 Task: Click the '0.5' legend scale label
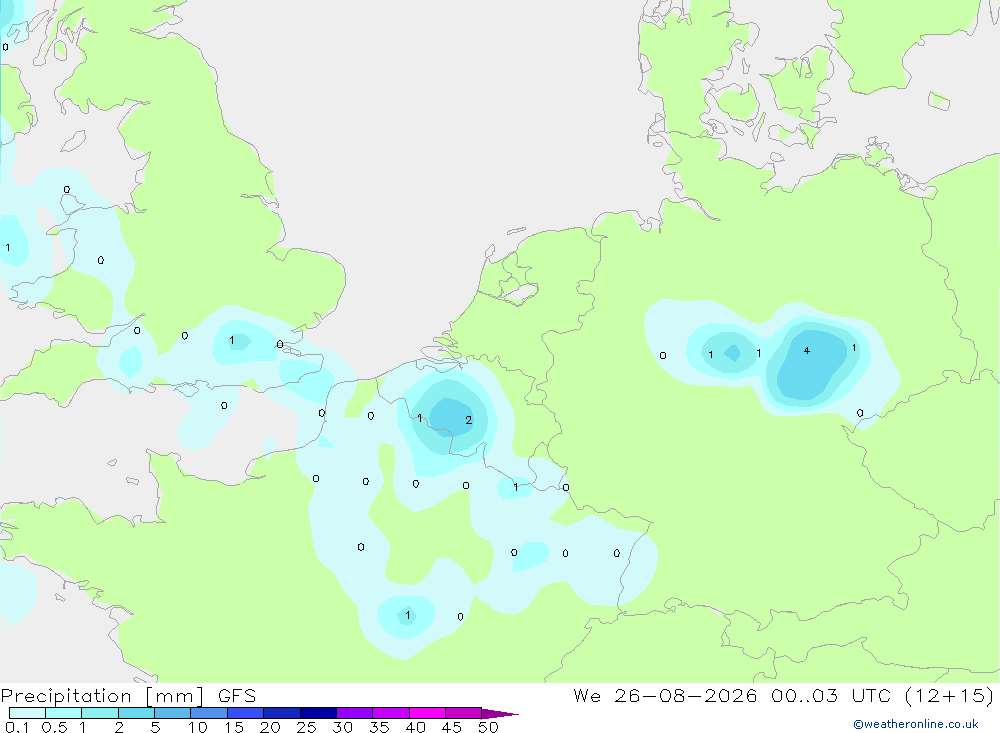tap(54, 727)
